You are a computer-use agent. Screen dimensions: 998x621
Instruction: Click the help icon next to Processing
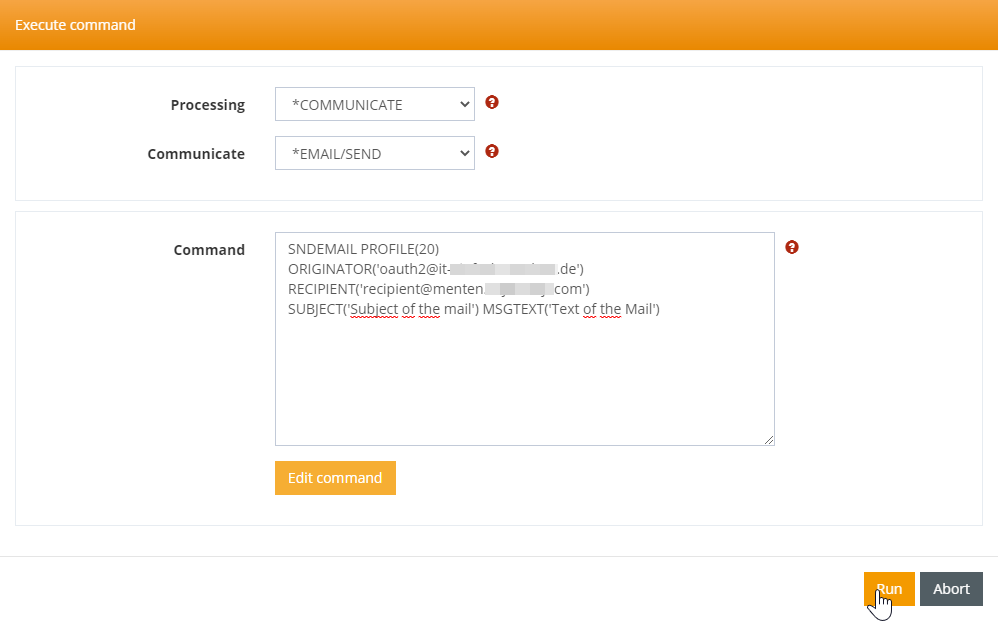point(491,103)
